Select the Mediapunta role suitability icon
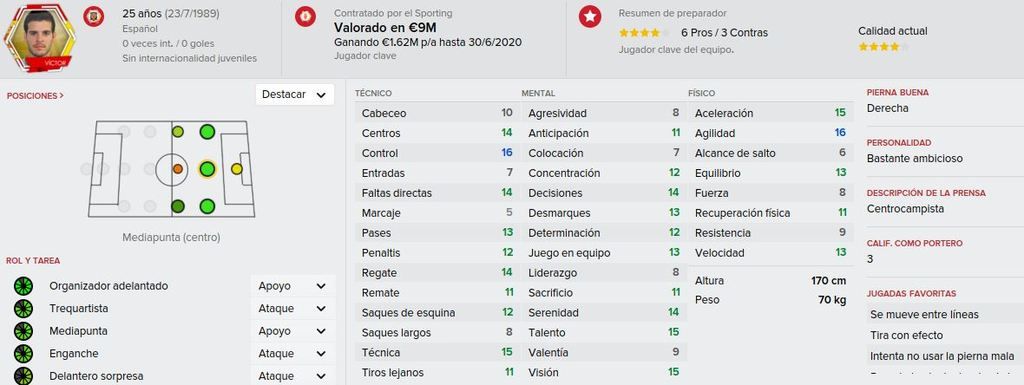The image size is (1024, 385). [24, 331]
